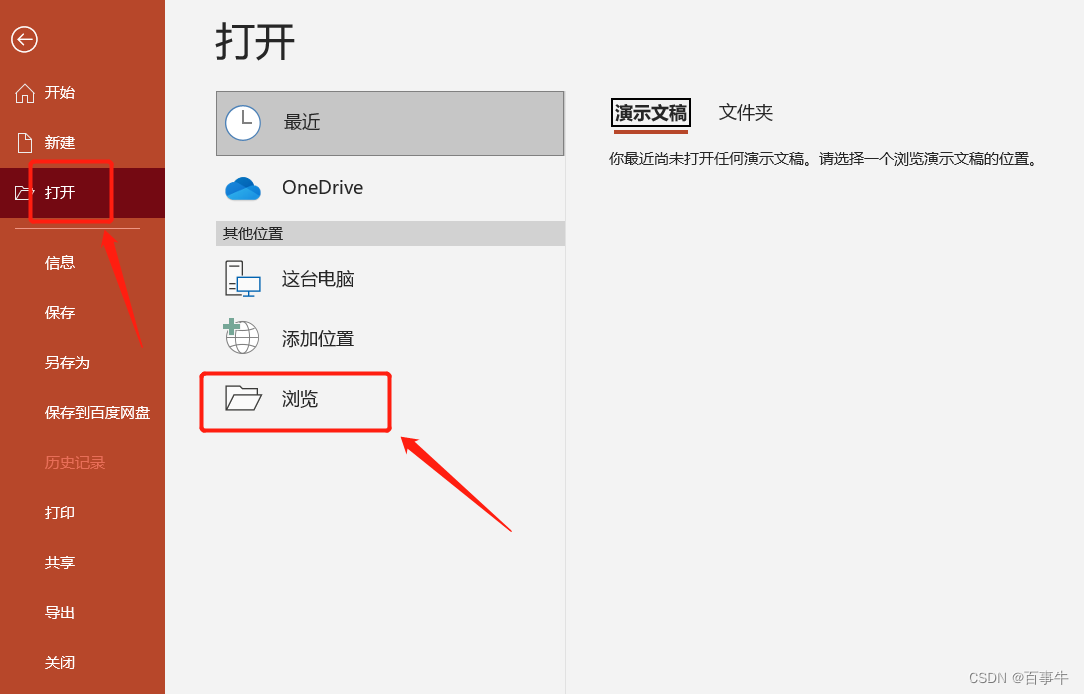Click the clock icon for 最近

coord(243,123)
